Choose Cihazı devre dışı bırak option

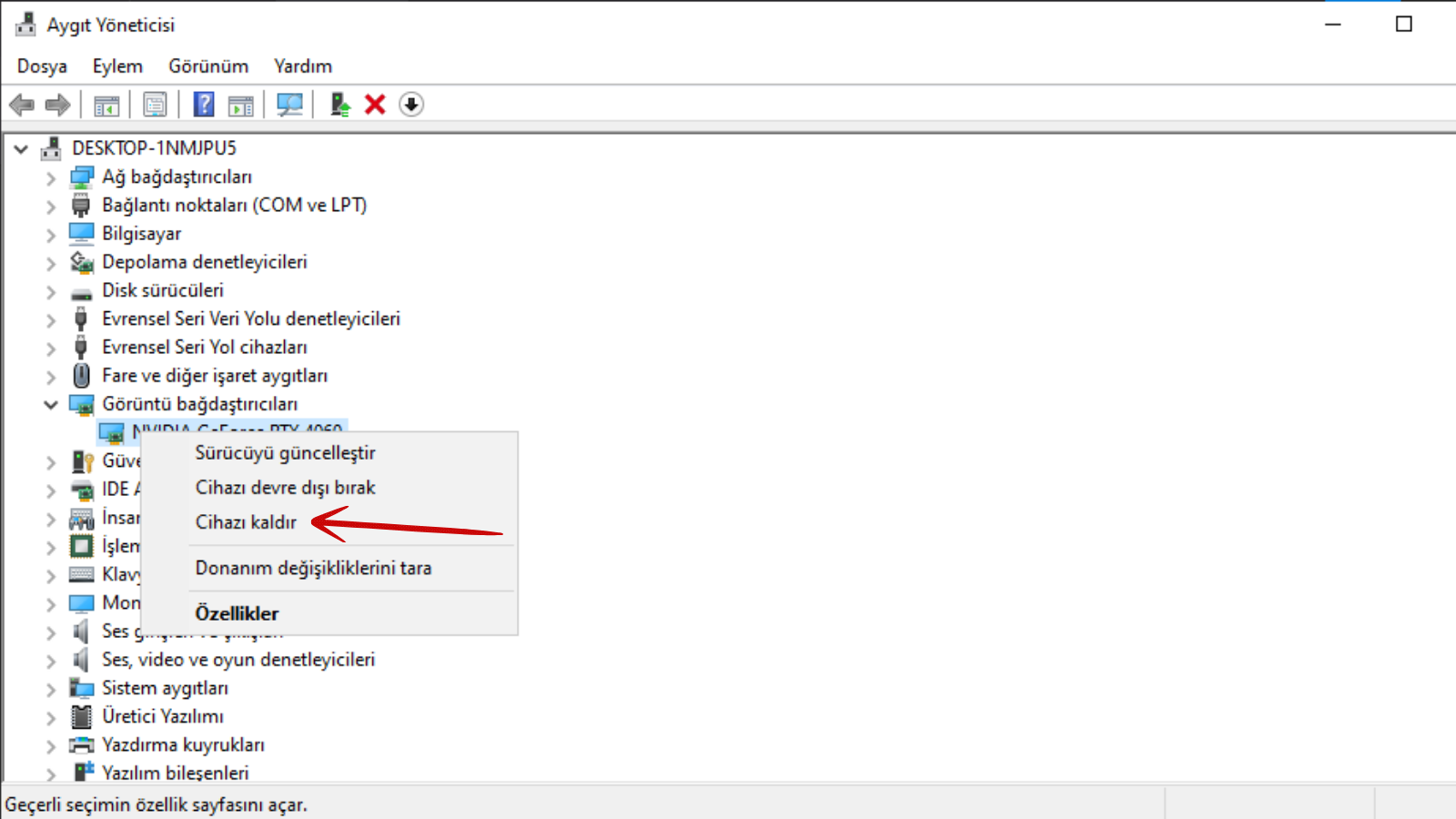[x=285, y=488]
